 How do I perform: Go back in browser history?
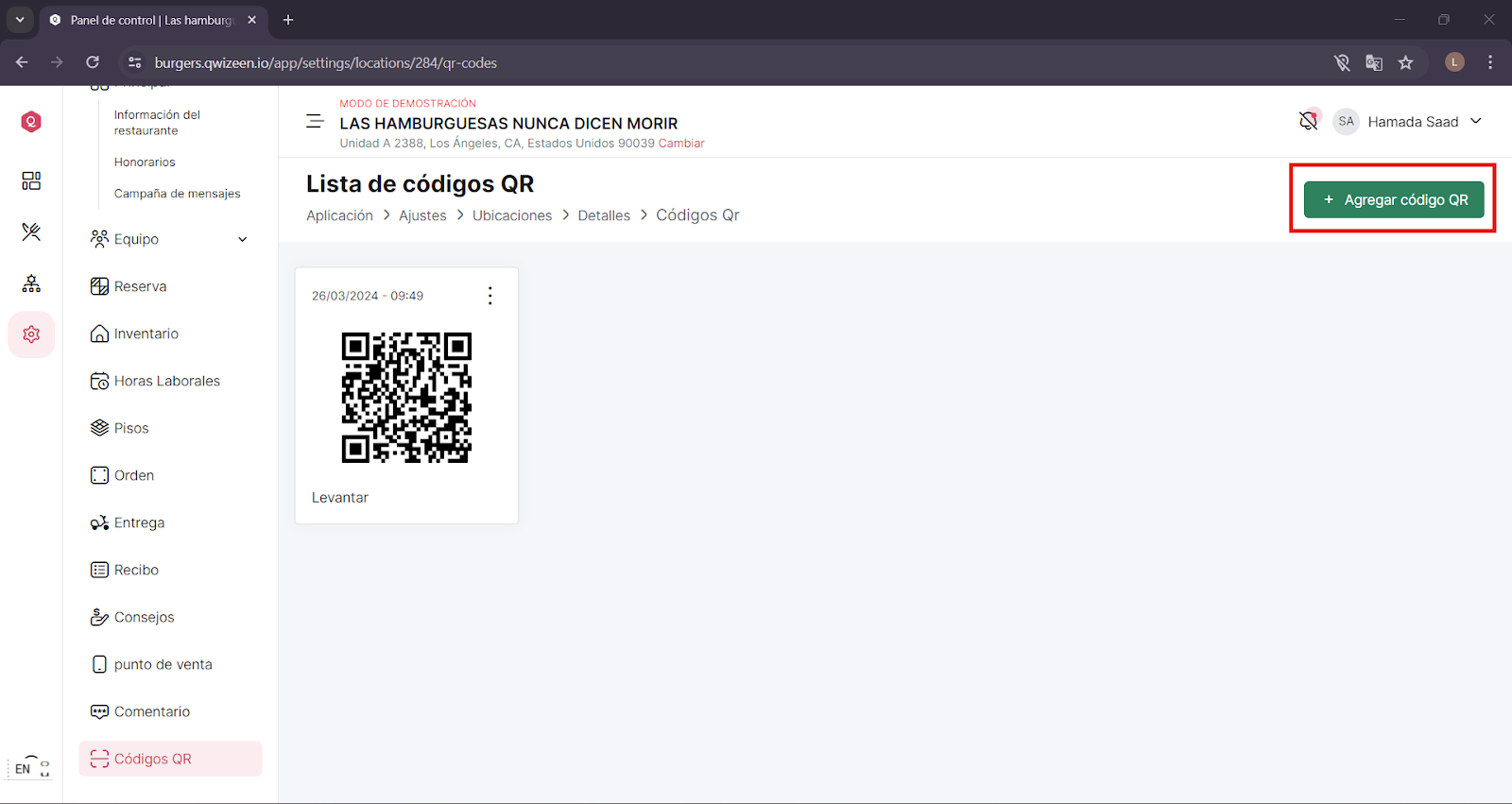[22, 62]
